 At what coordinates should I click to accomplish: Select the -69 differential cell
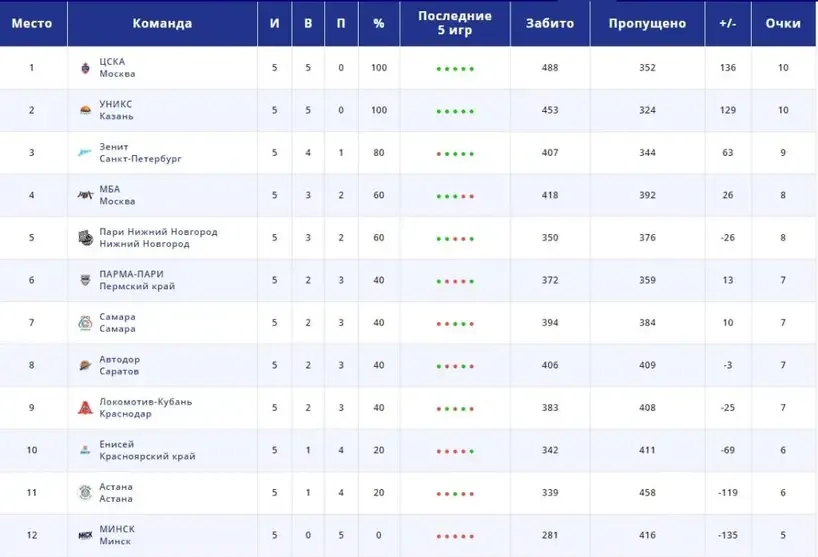[728, 450]
